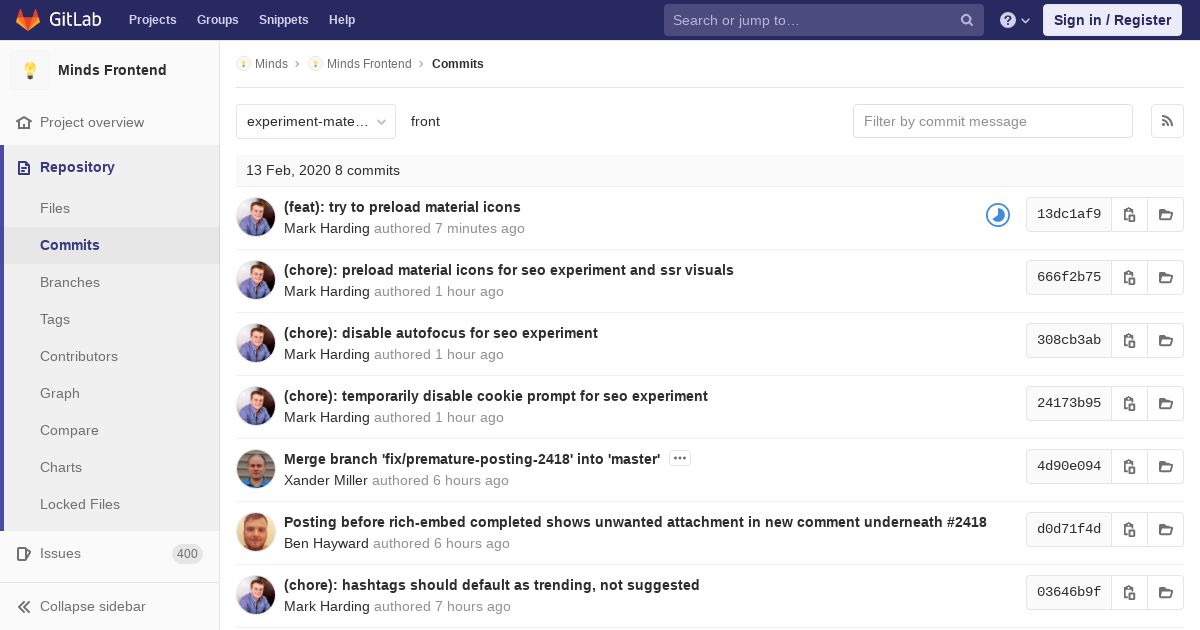Screen dimensions: 1200x630
Task: View running pipeline status for first commit
Action: point(998,215)
